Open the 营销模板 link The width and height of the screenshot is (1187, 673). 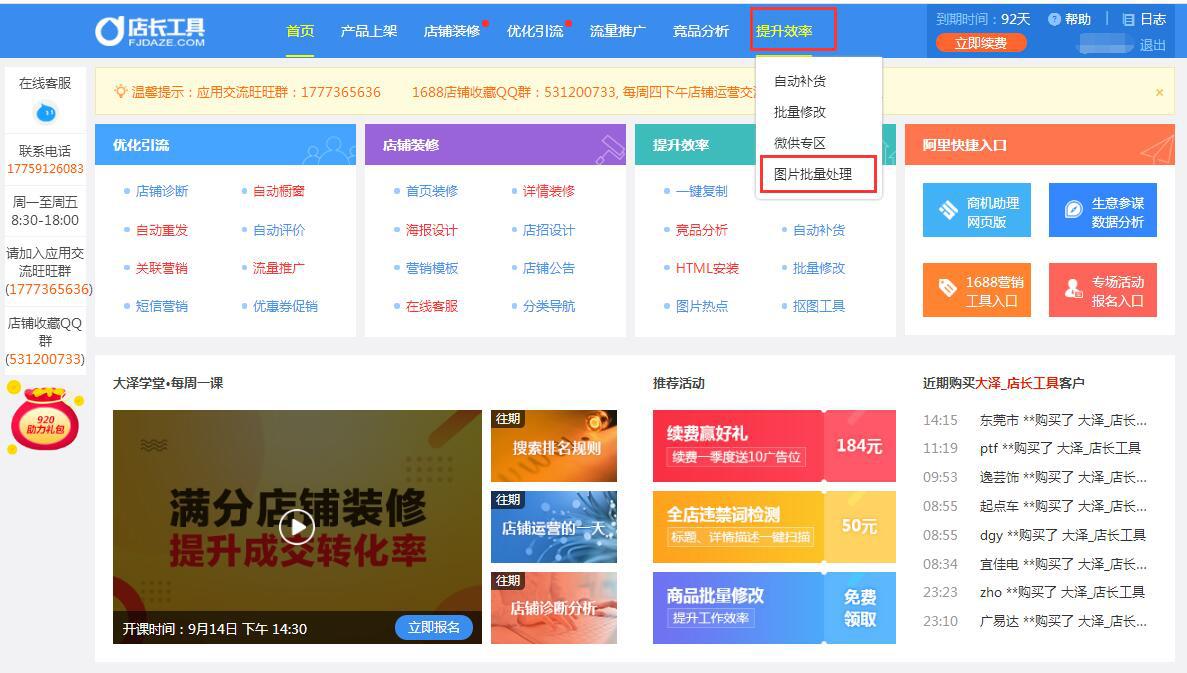(x=432, y=268)
